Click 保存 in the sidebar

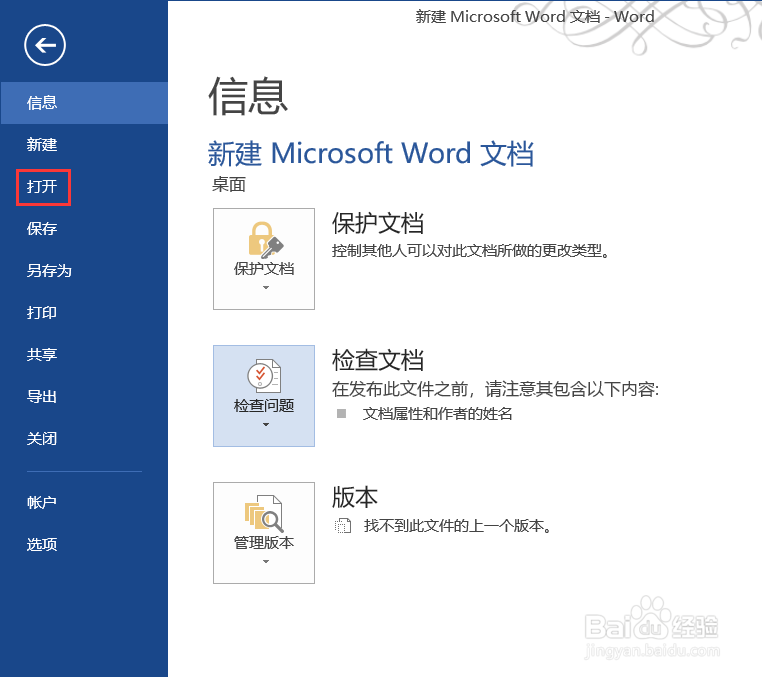coord(84,229)
